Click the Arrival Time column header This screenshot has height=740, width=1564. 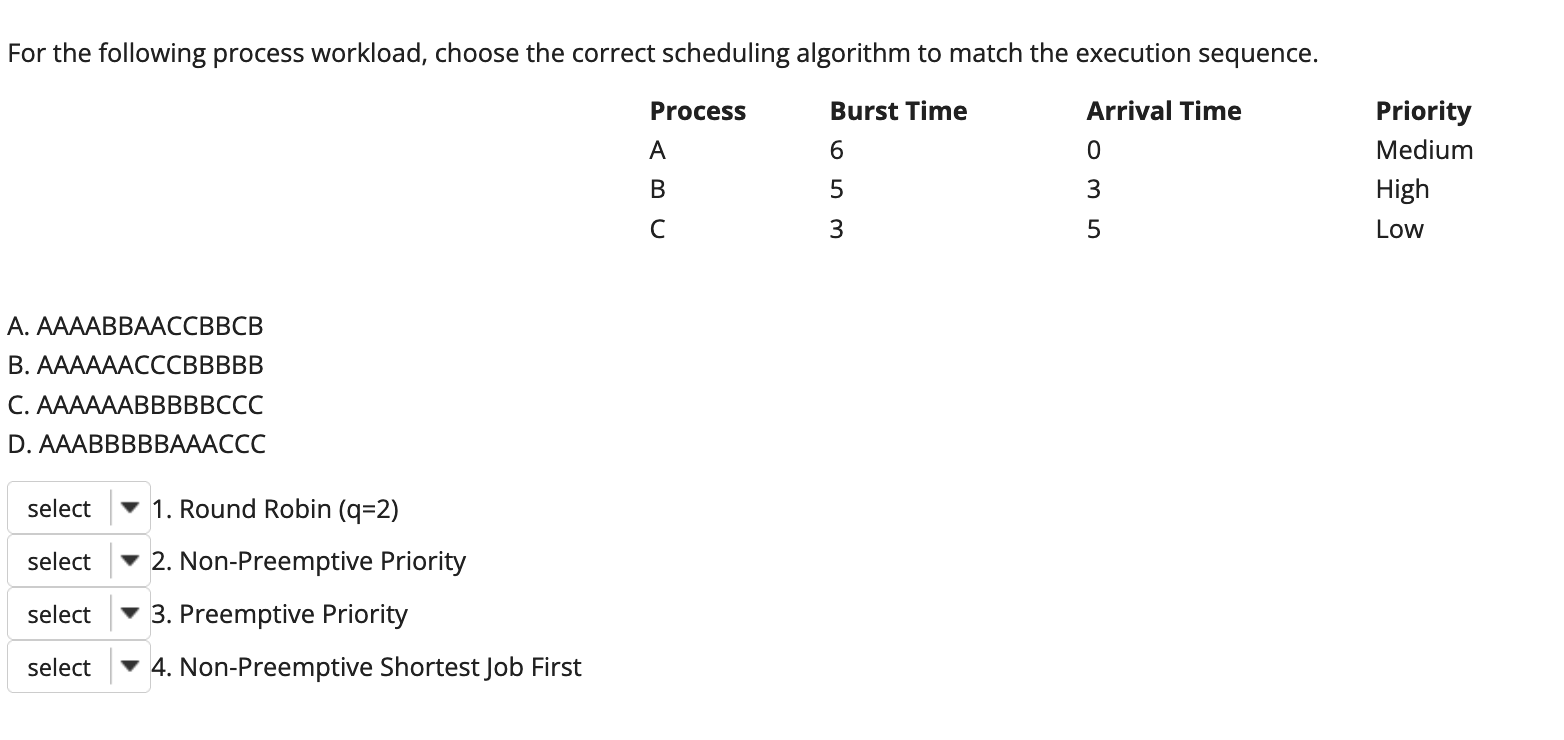click(x=1163, y=111)
